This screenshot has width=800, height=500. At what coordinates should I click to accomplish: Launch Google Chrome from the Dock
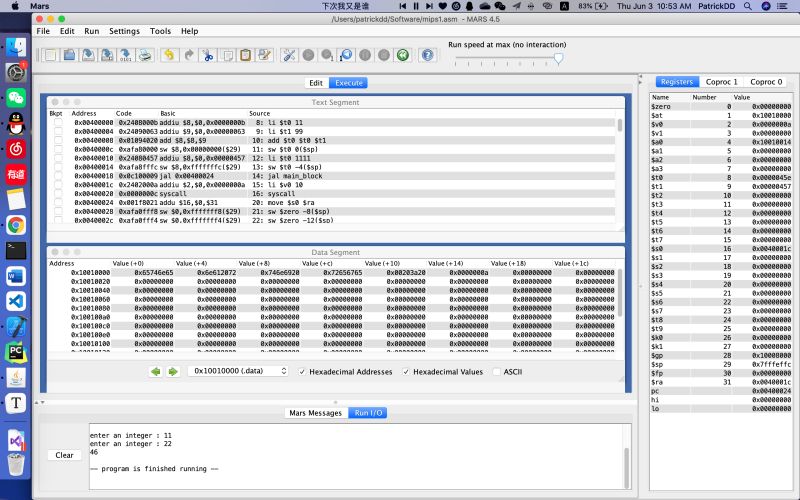point(16,225)
